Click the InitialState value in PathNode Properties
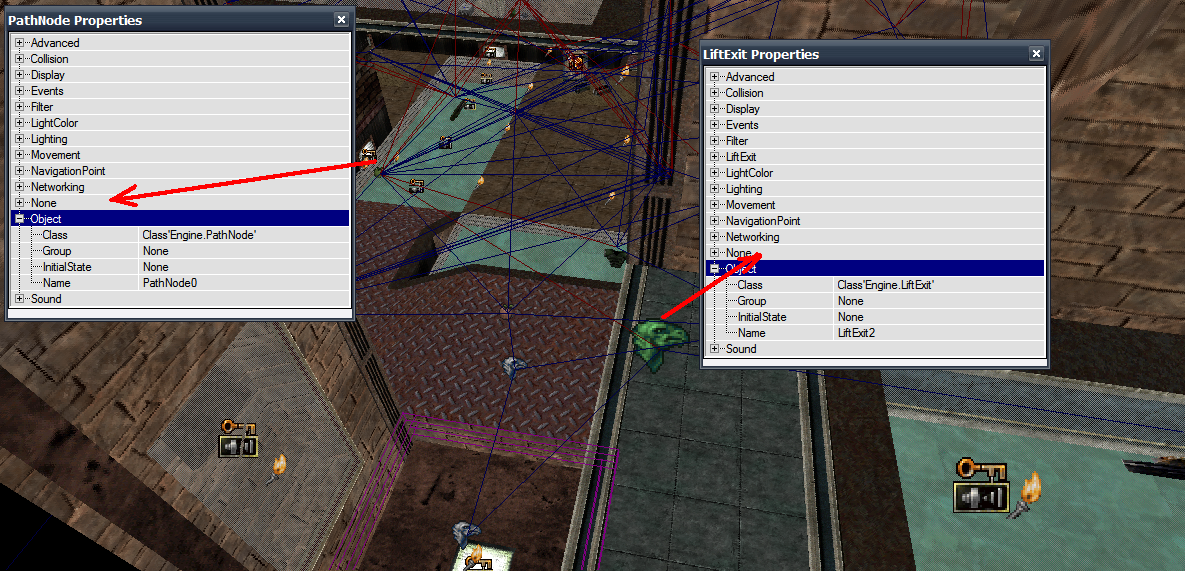This screenshot has height=571, width=1185. (x=244, y=267)
